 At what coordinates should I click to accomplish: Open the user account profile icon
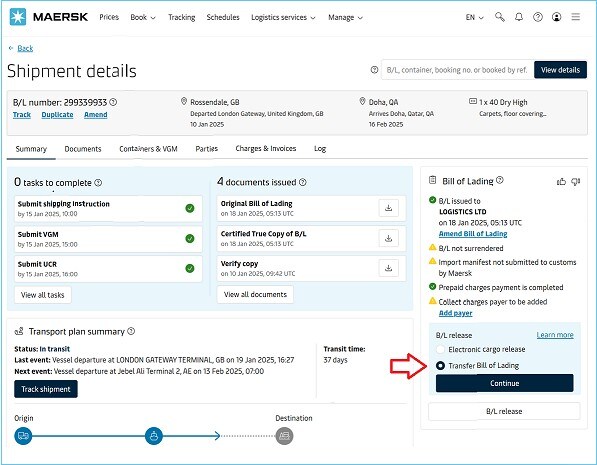point(556,17)
